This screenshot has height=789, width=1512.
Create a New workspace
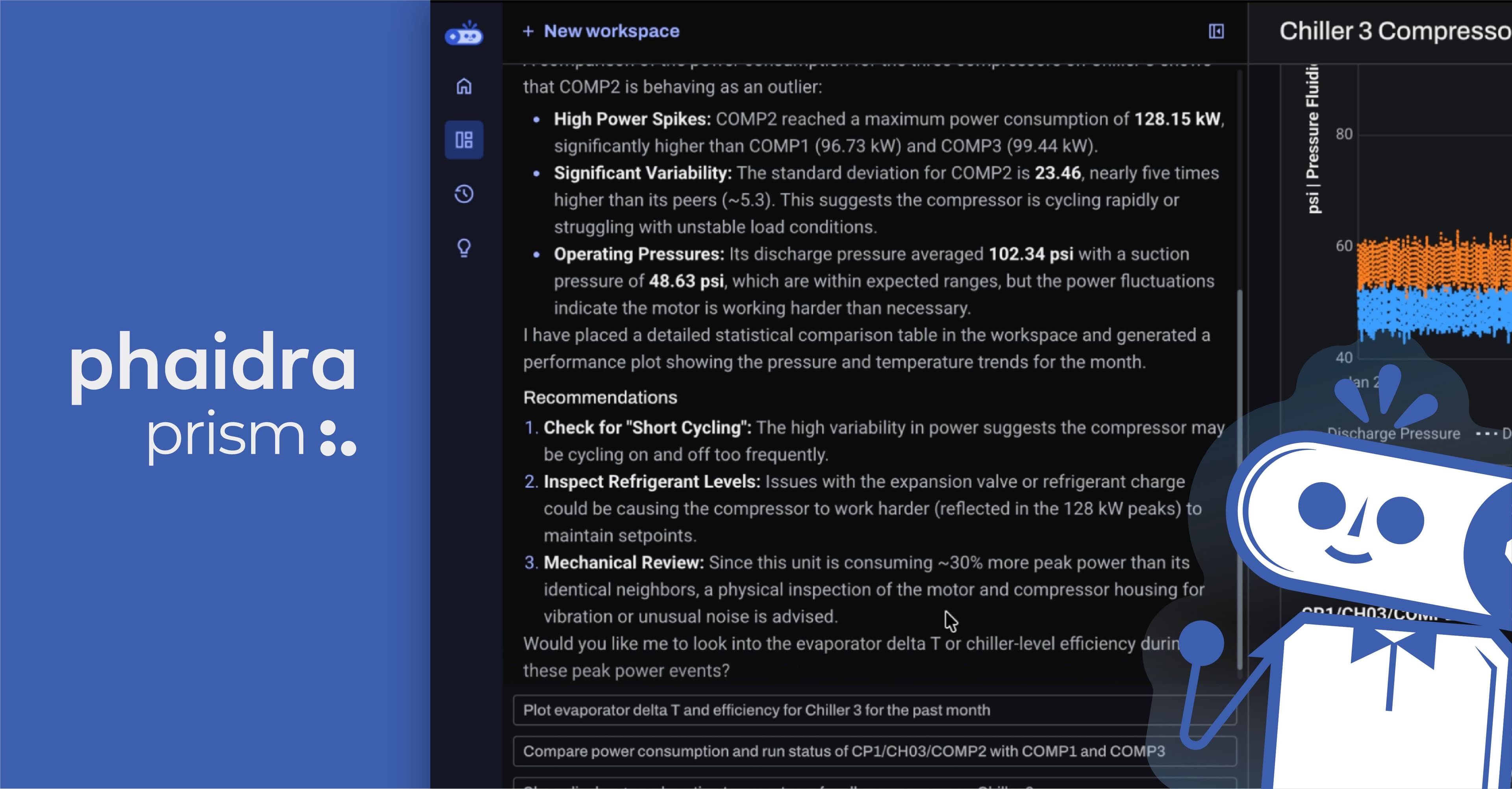coord(611,31)
